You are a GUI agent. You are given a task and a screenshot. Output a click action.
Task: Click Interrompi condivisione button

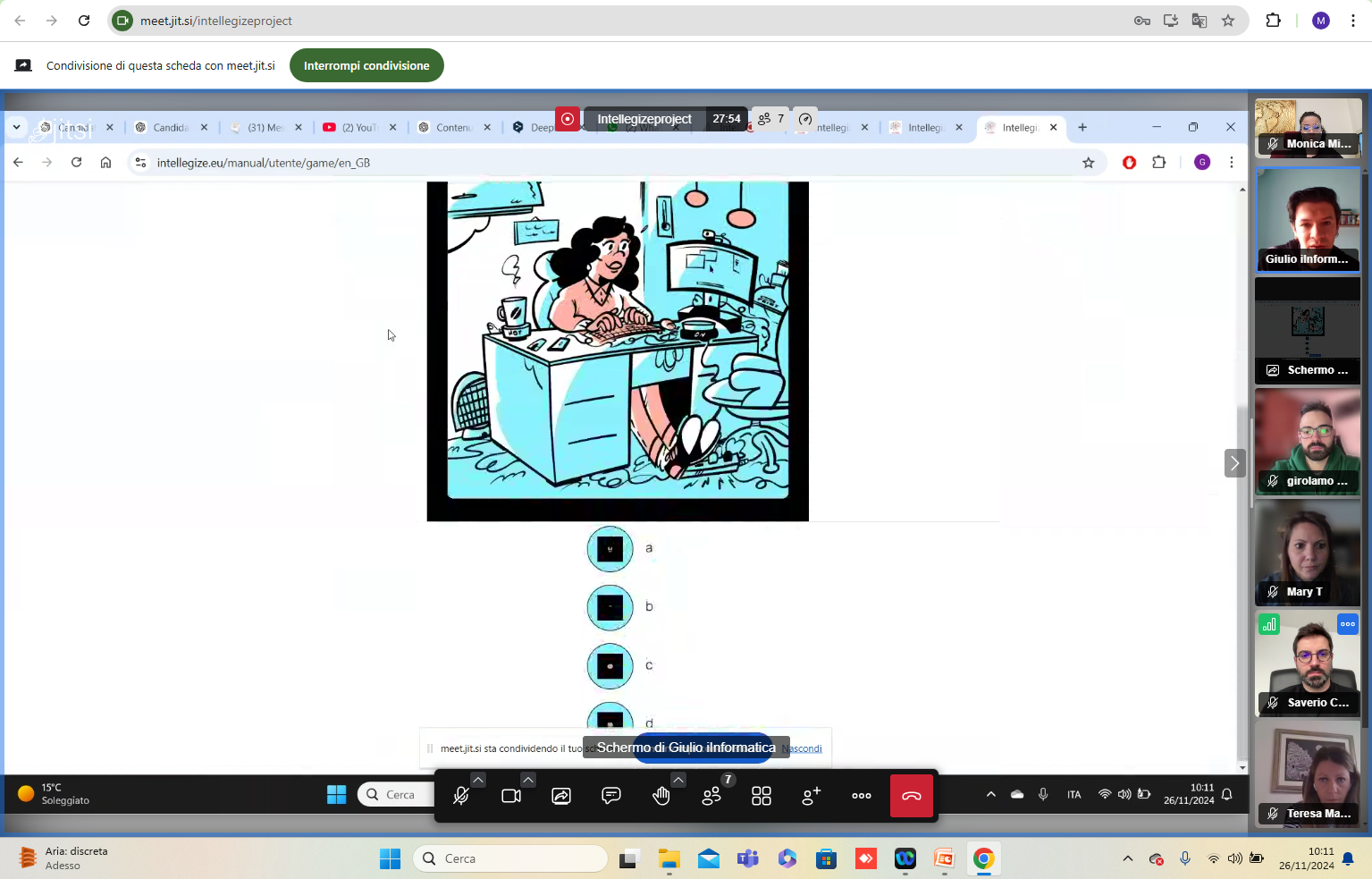click(366, 65)
